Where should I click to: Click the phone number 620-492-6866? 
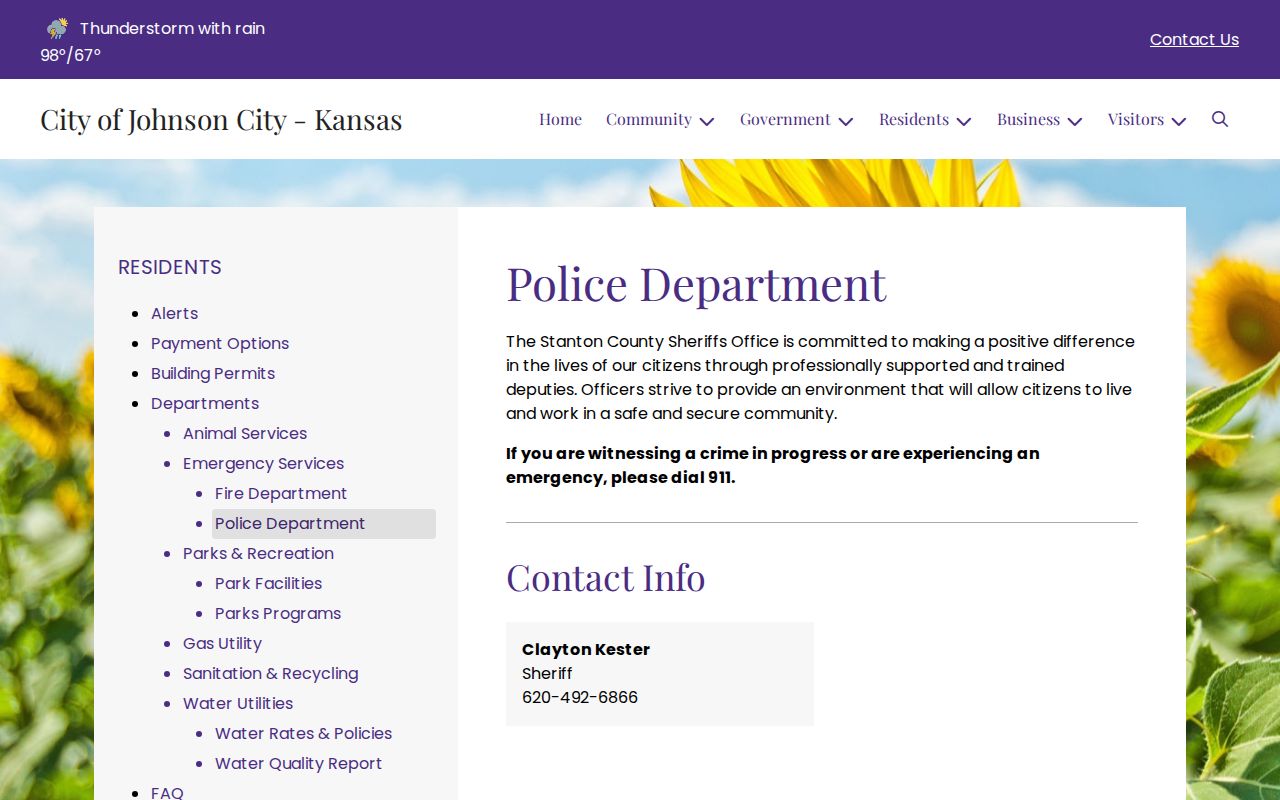pos(580,697)
